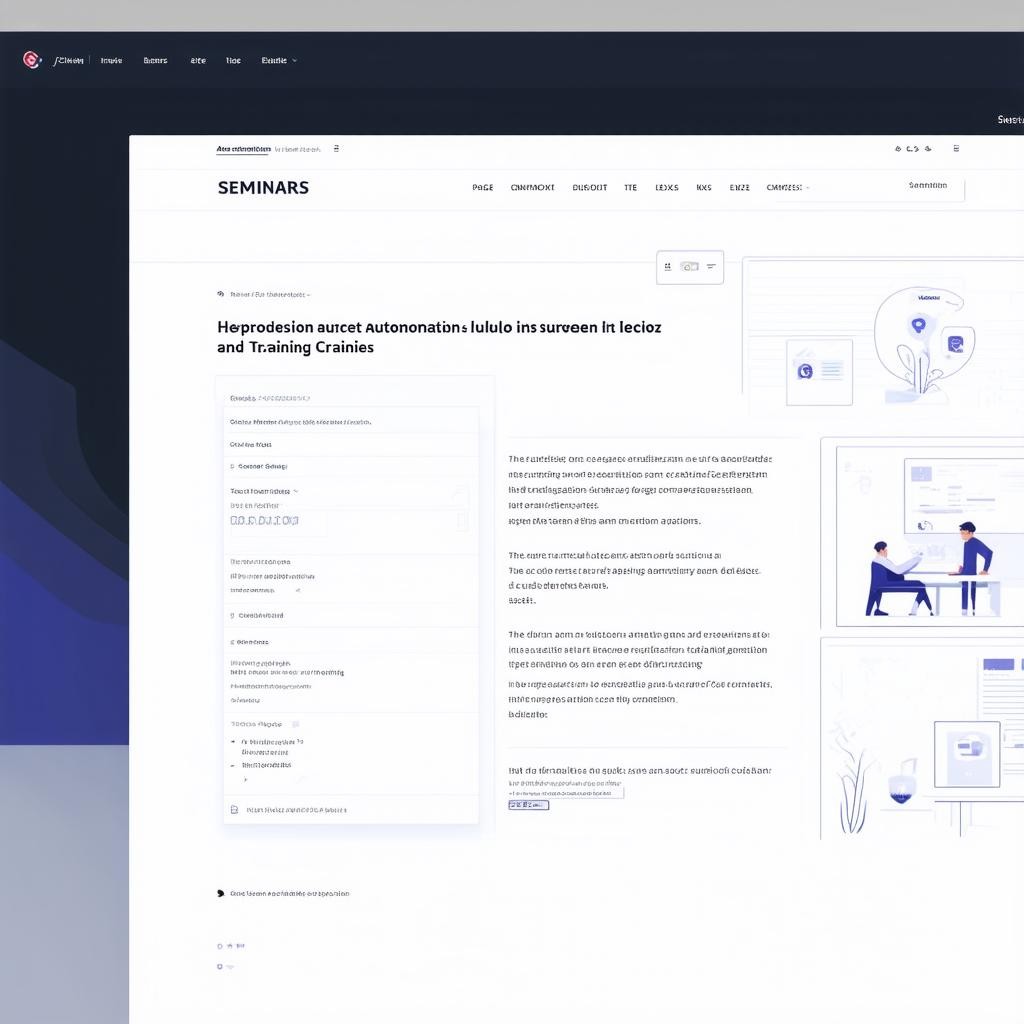Click the document icon at form panel bottom
Viewport: 1024px width, 1024px height.
(x=234, y=810)
